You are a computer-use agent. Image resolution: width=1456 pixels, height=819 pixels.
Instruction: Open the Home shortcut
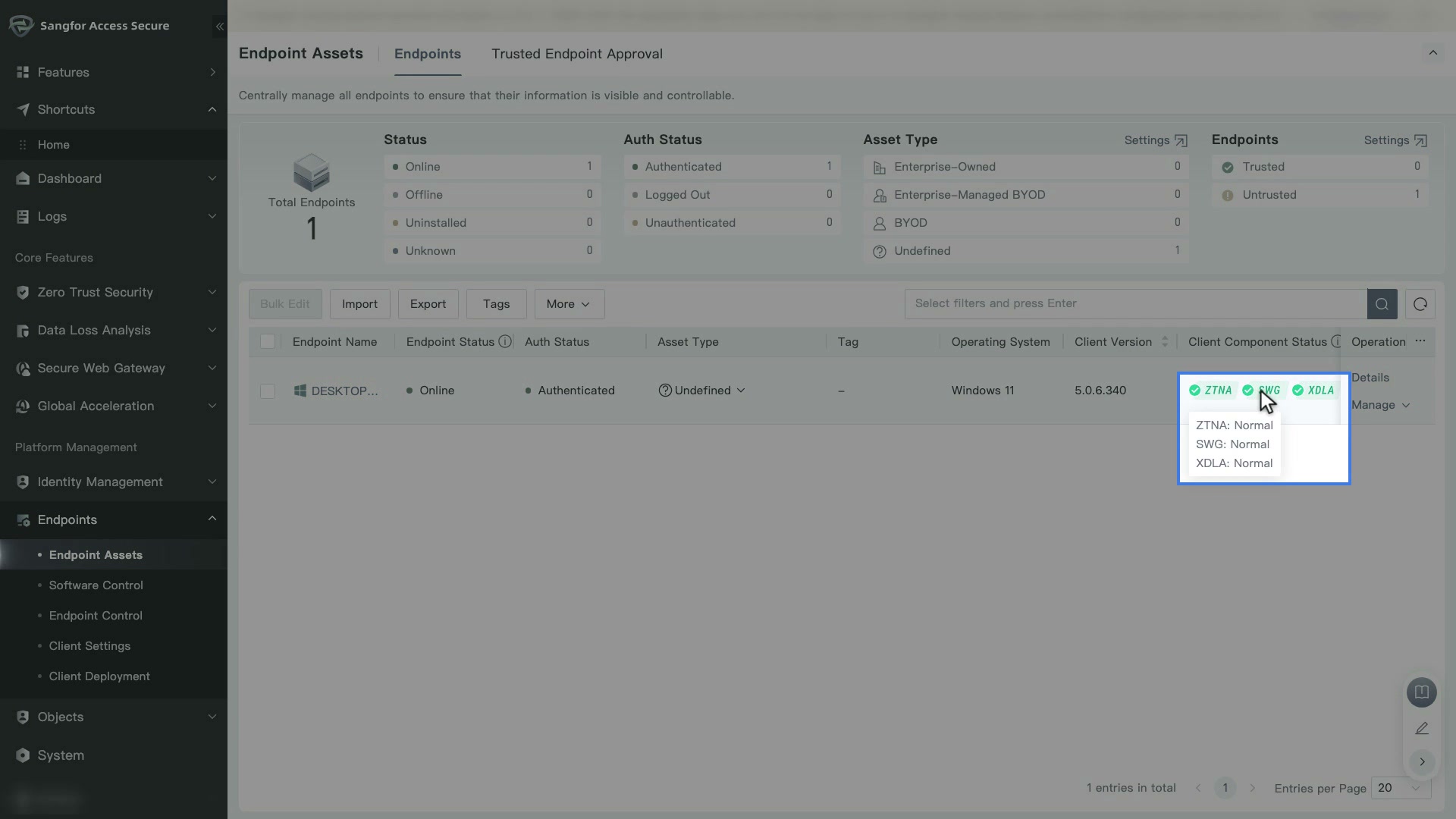[114, 145]
